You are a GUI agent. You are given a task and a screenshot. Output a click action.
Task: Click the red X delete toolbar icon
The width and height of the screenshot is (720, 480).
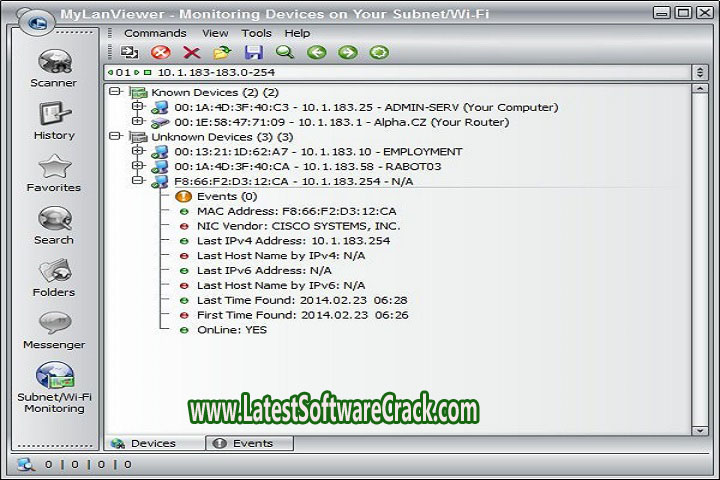point(191,52)
